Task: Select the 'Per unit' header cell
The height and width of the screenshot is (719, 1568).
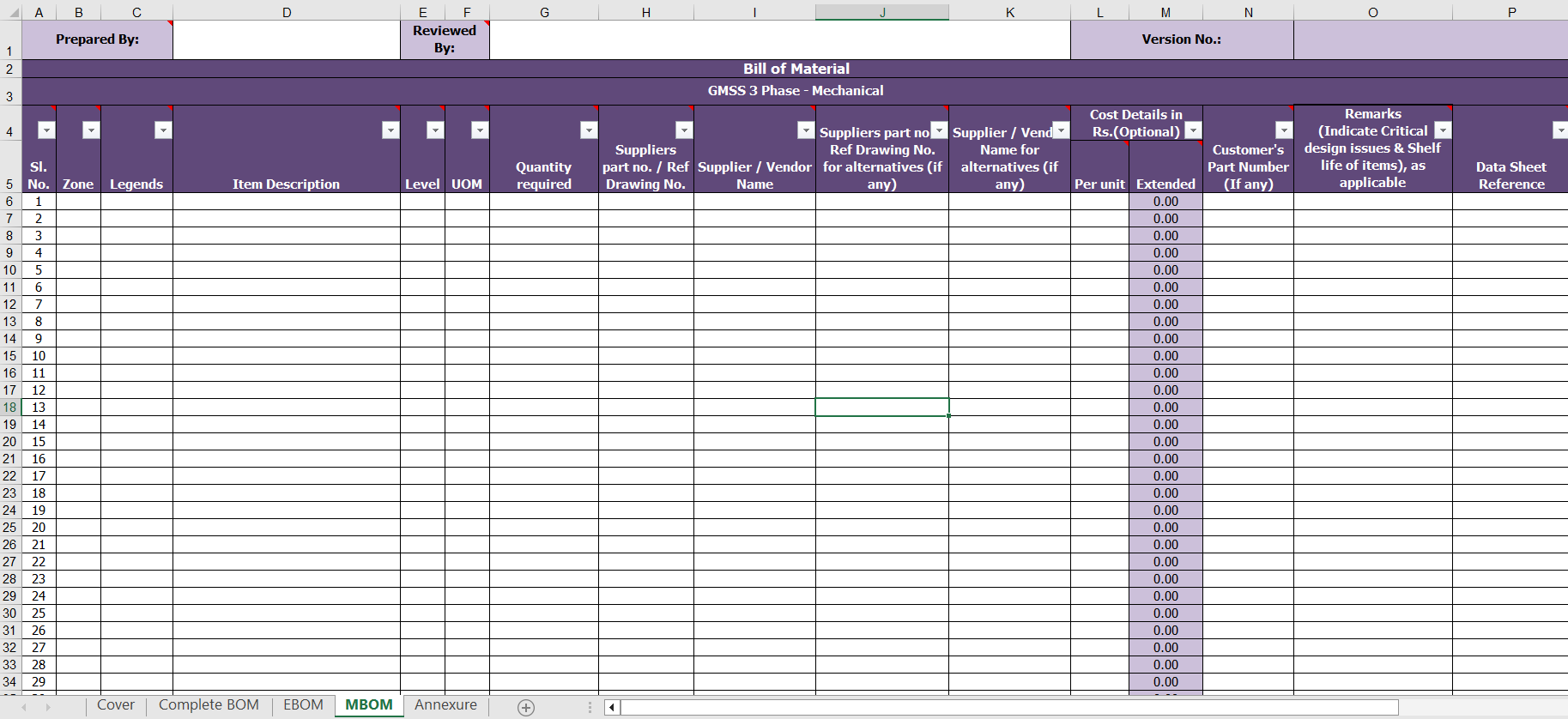Action: 1099,166
